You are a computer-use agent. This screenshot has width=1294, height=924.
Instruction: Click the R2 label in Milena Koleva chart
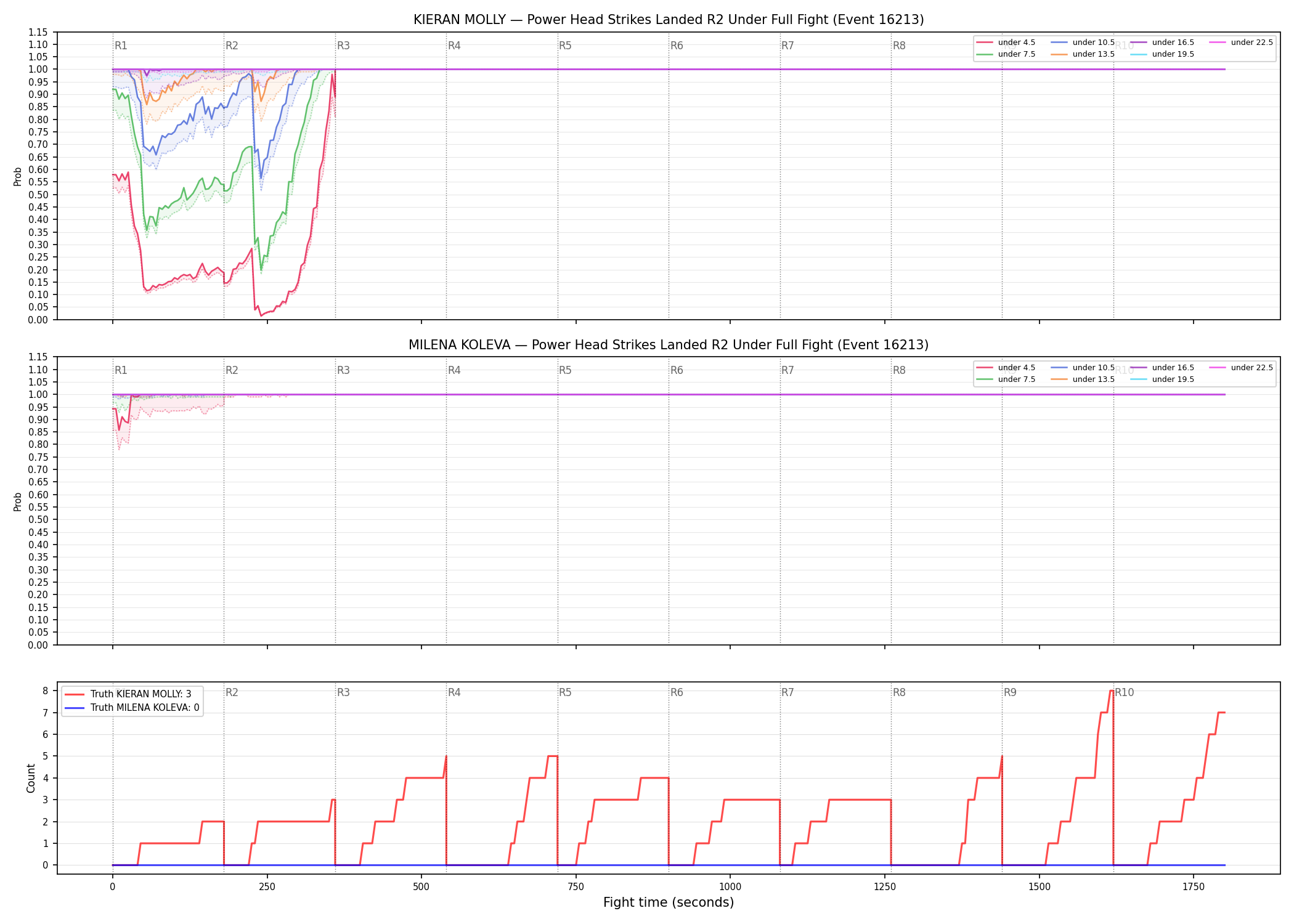(232, 370)
